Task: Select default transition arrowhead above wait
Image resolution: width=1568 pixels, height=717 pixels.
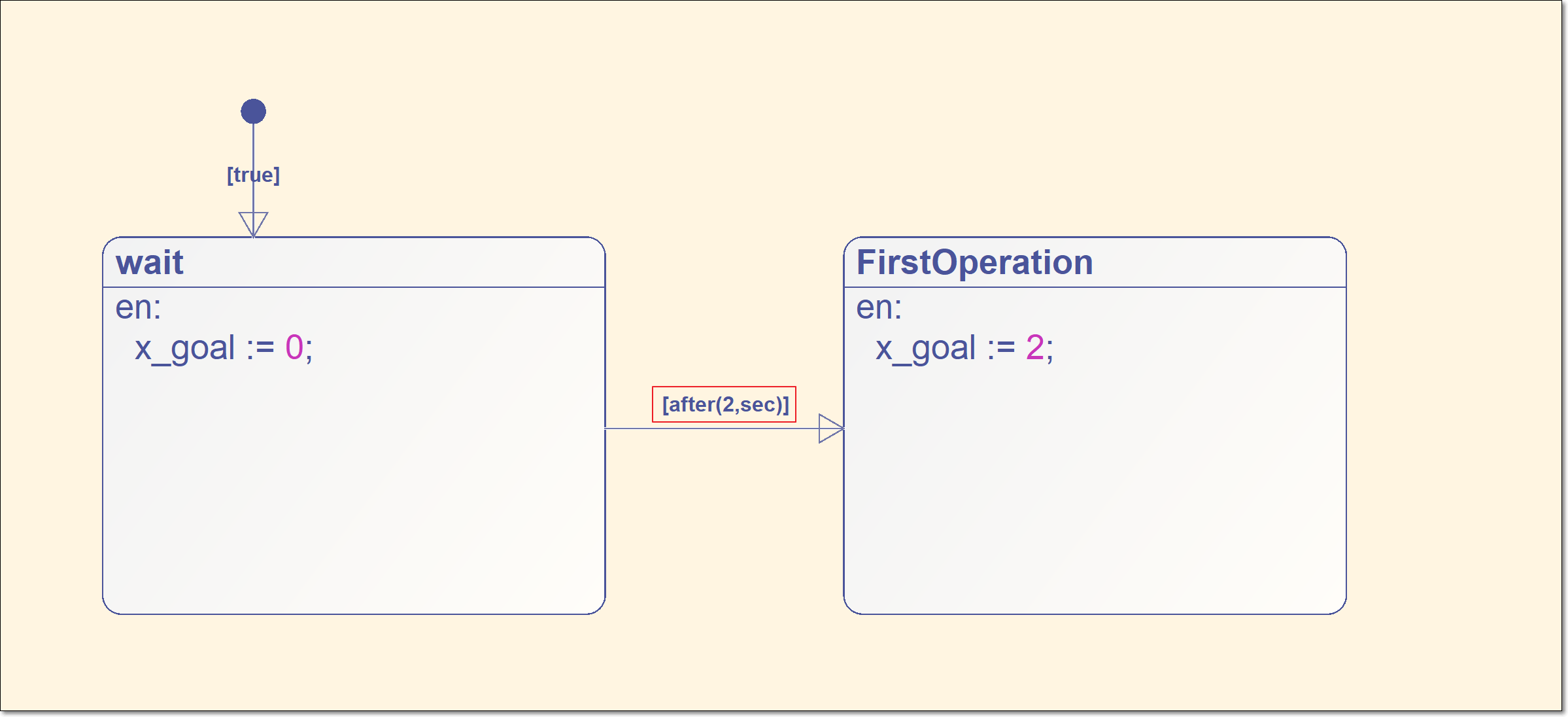Action: point(253,224)
